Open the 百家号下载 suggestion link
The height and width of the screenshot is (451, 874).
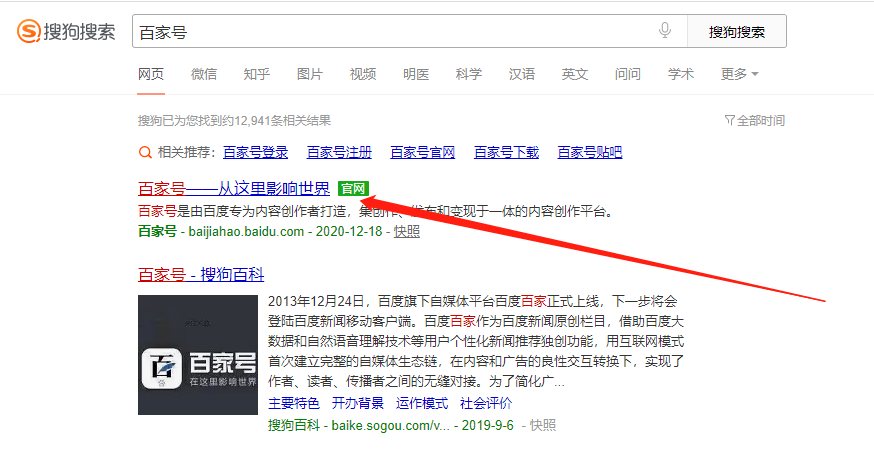(x=506, y=152)
